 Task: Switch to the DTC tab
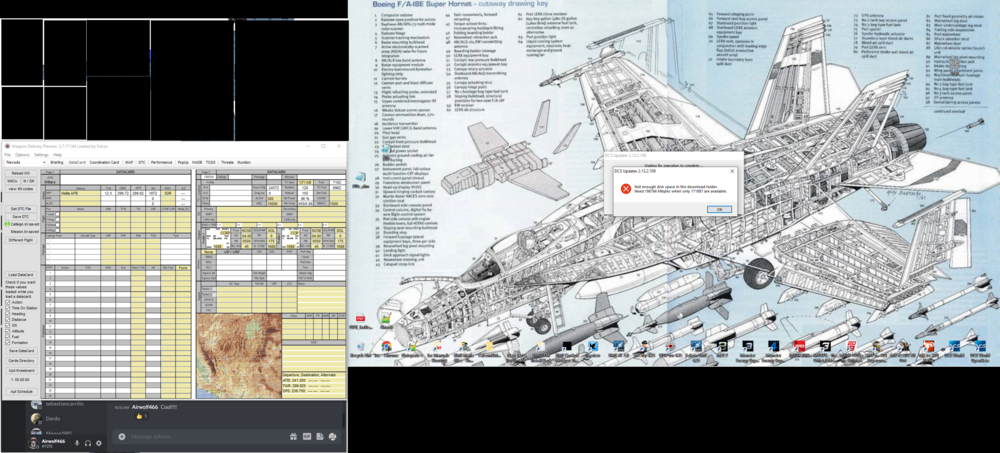coord(142,163)
